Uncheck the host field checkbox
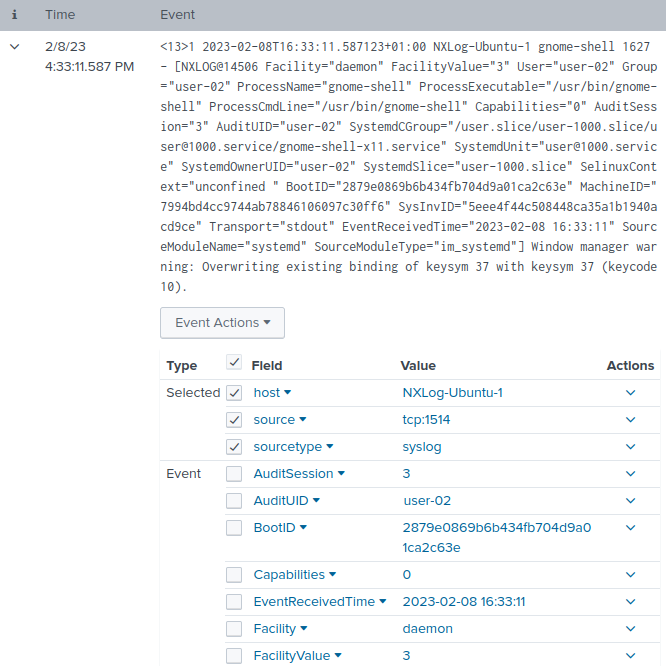 click(x=234, y=393)
